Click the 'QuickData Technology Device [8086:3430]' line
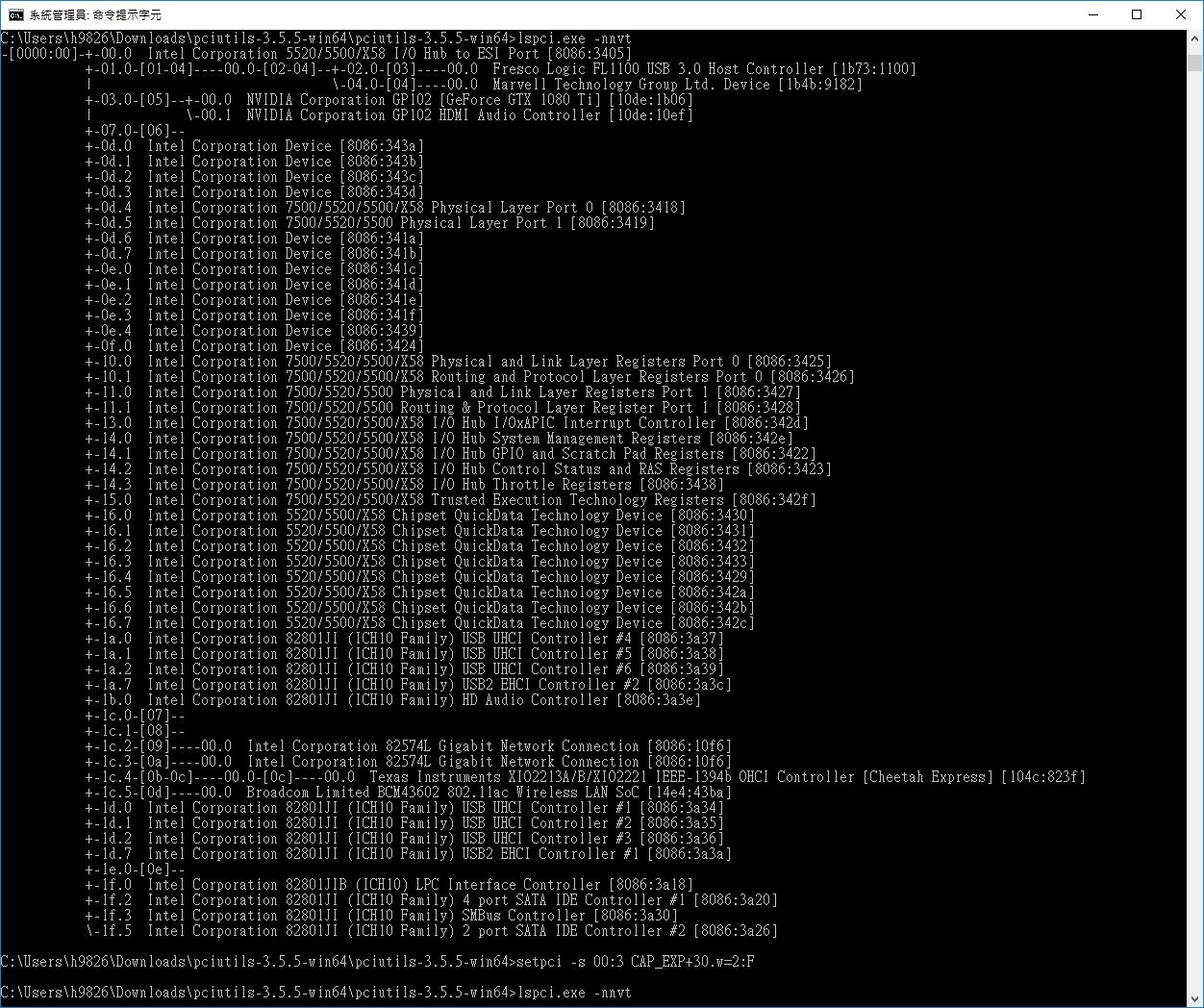Screen dimensions: 1204x1008 tap(419, 516)
